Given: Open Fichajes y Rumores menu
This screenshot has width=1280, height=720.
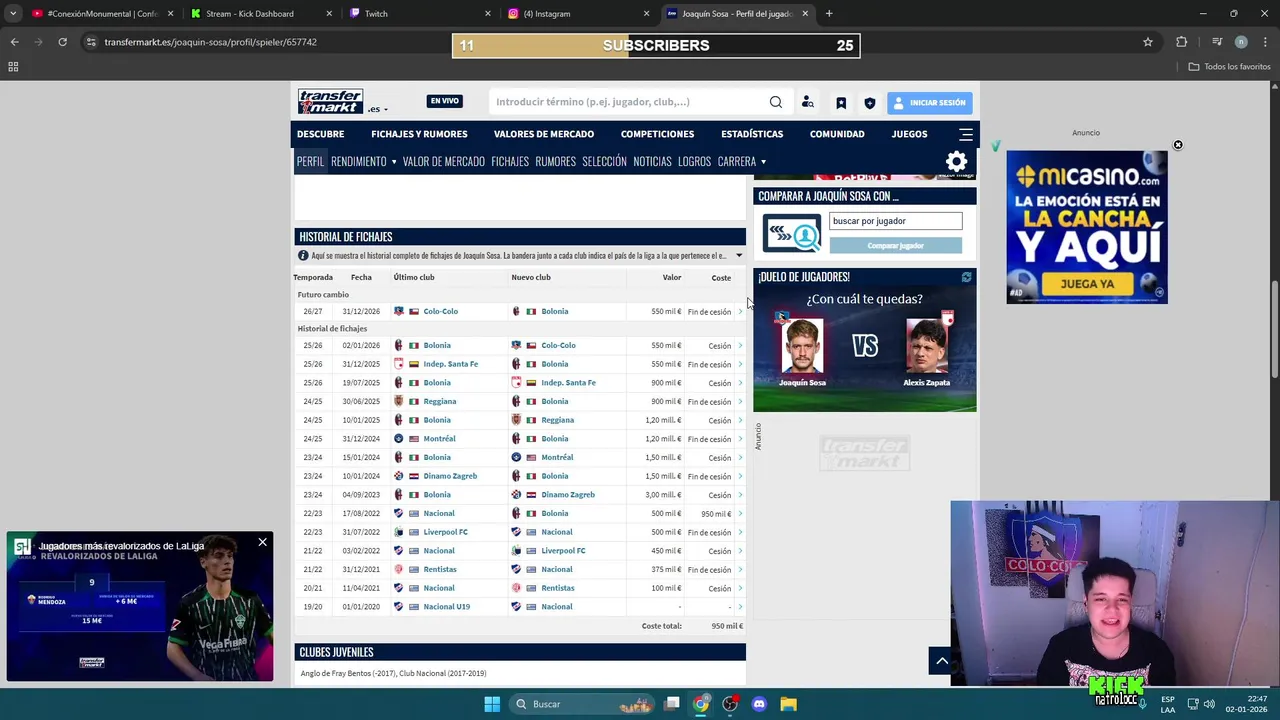Looking at the screenshot, I should (x=419, y=134).
